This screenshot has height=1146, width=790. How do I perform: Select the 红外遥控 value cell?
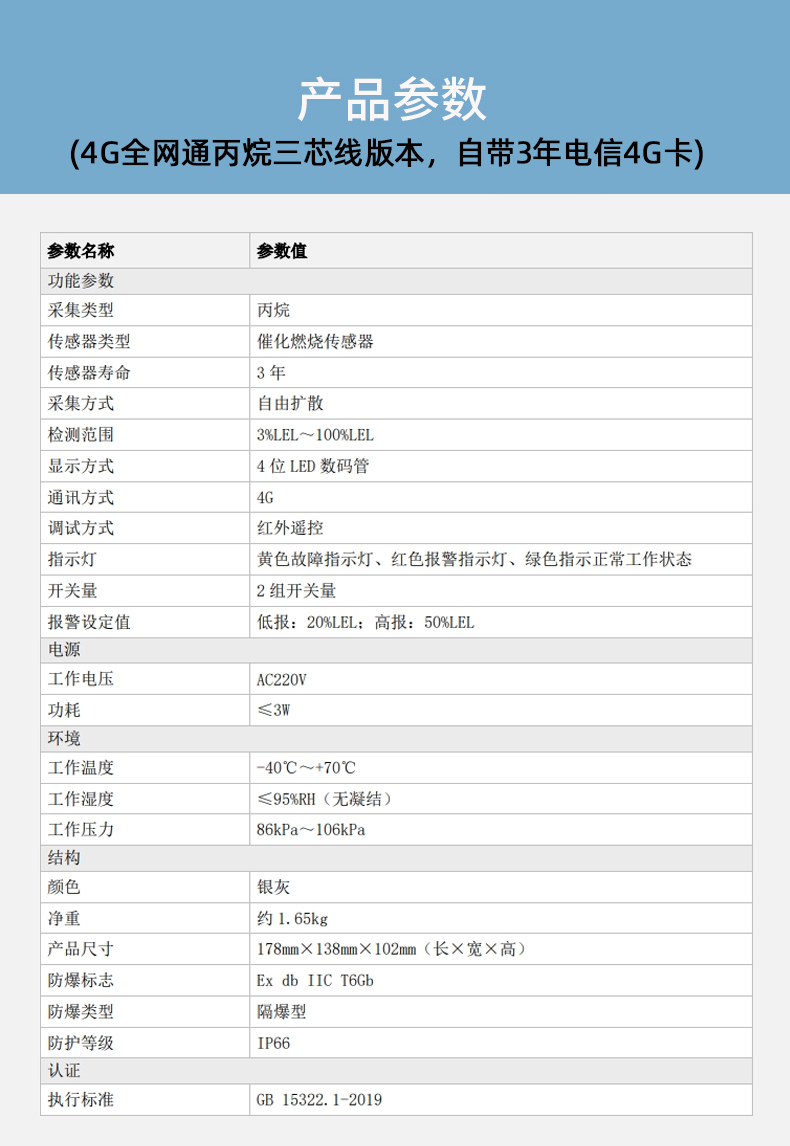coord(290,528)
